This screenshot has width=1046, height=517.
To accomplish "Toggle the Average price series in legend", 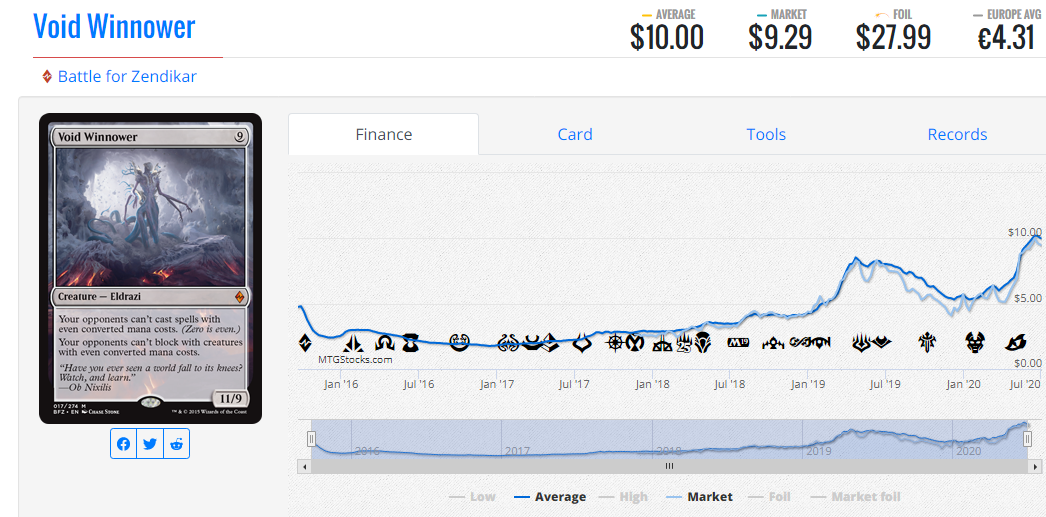I will 550,496.
